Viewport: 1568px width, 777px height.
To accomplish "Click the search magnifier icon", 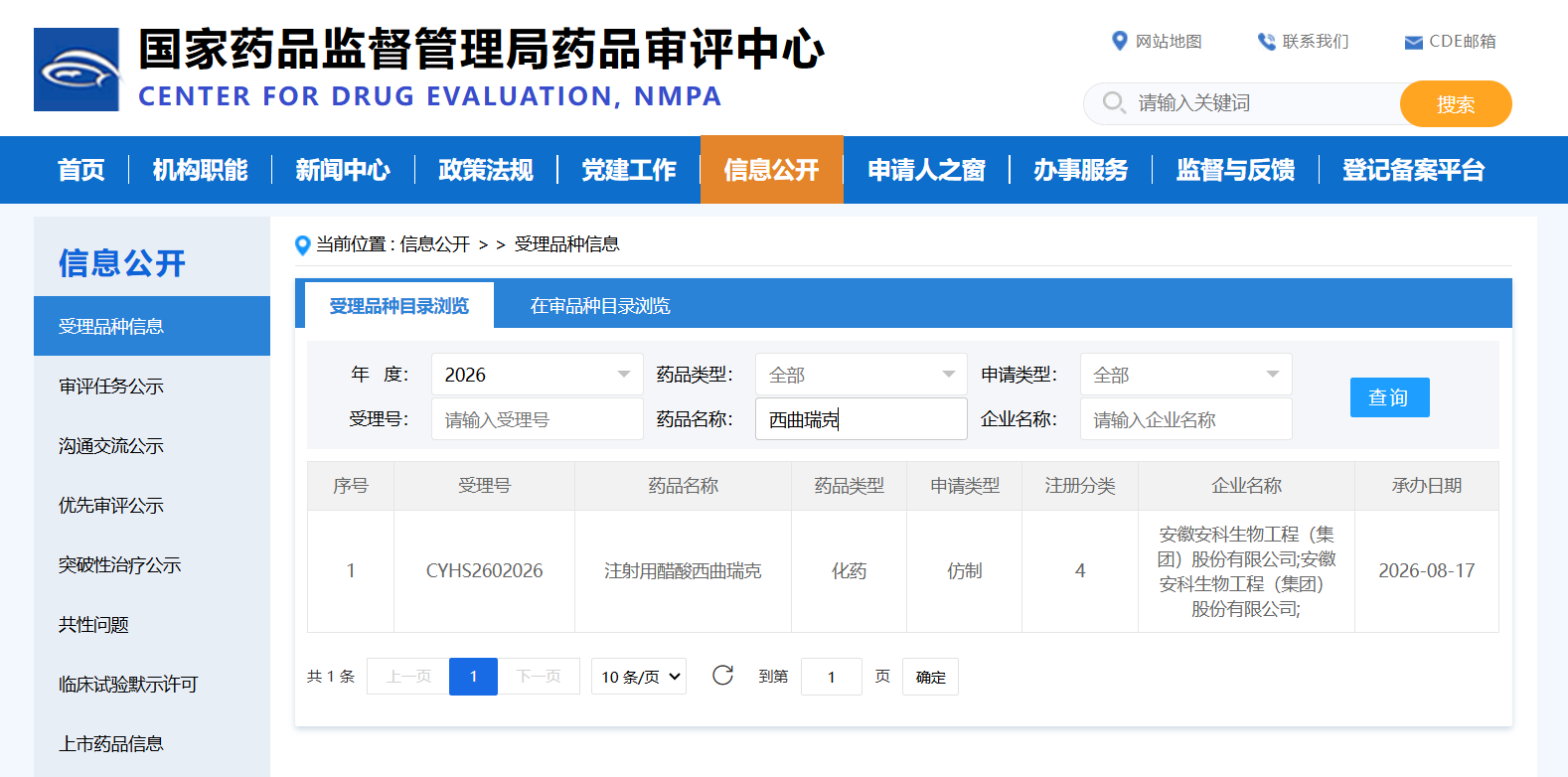I will (x=1114, y=102).
